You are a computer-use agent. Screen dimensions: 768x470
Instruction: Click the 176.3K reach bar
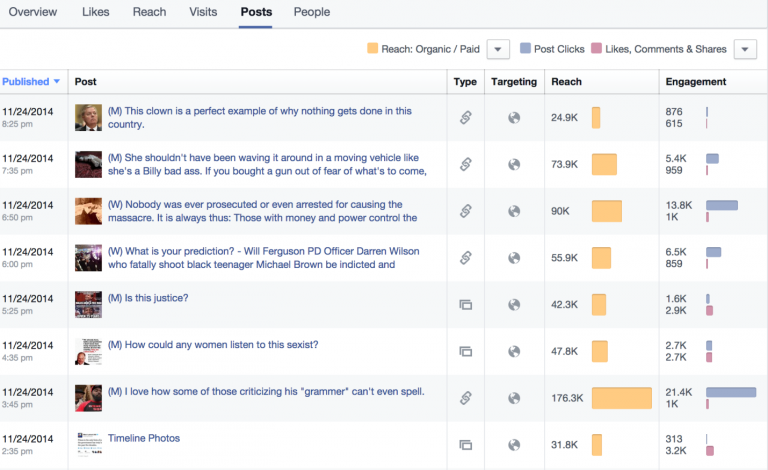tap(621, 398)
